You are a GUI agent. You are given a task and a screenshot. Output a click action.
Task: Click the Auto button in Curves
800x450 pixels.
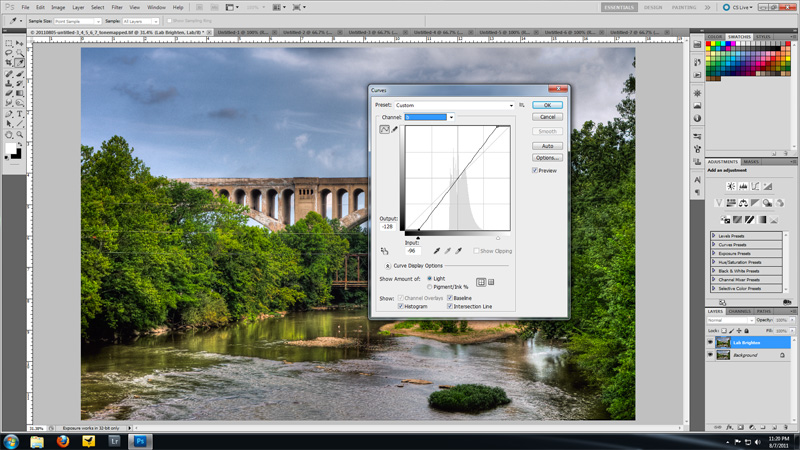(x=547, y=145)
